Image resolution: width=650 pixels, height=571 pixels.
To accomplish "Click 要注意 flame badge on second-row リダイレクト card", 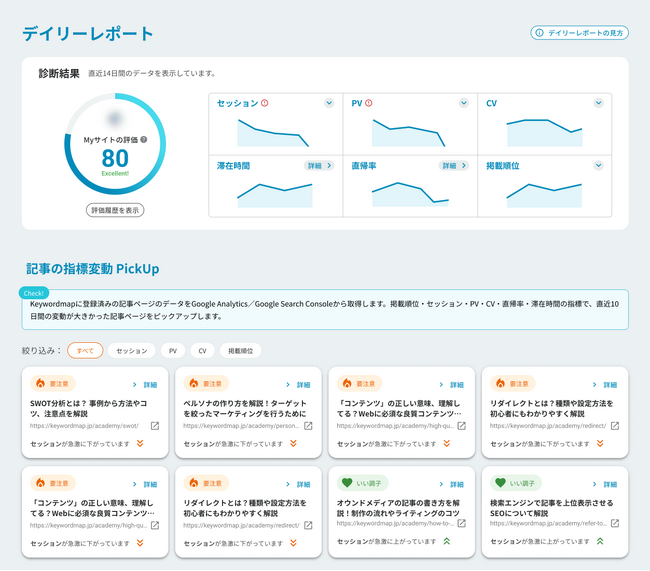I will click(x=206, y=483).
